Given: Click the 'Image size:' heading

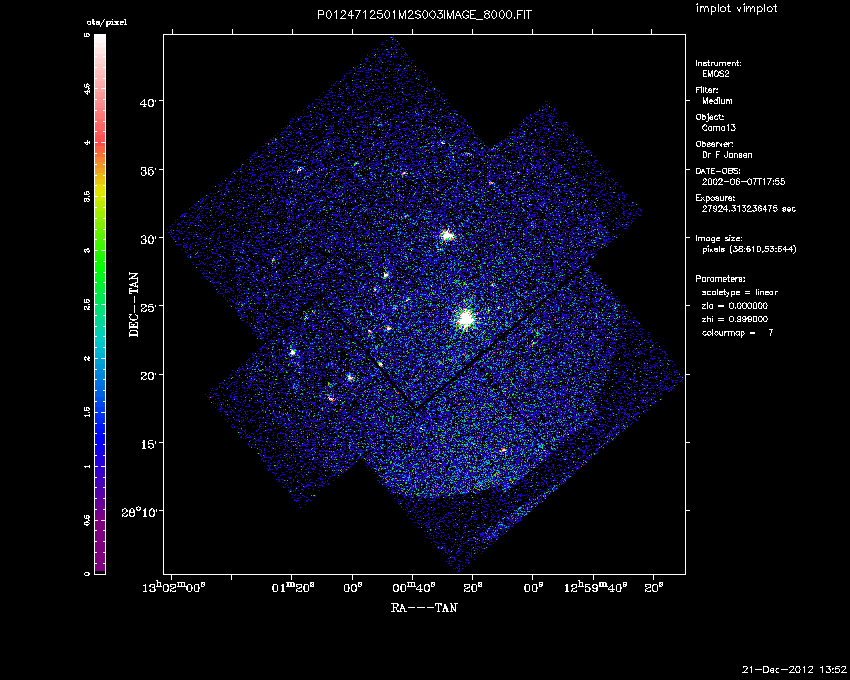Looking at the screenshot, I should coord(719,238).
